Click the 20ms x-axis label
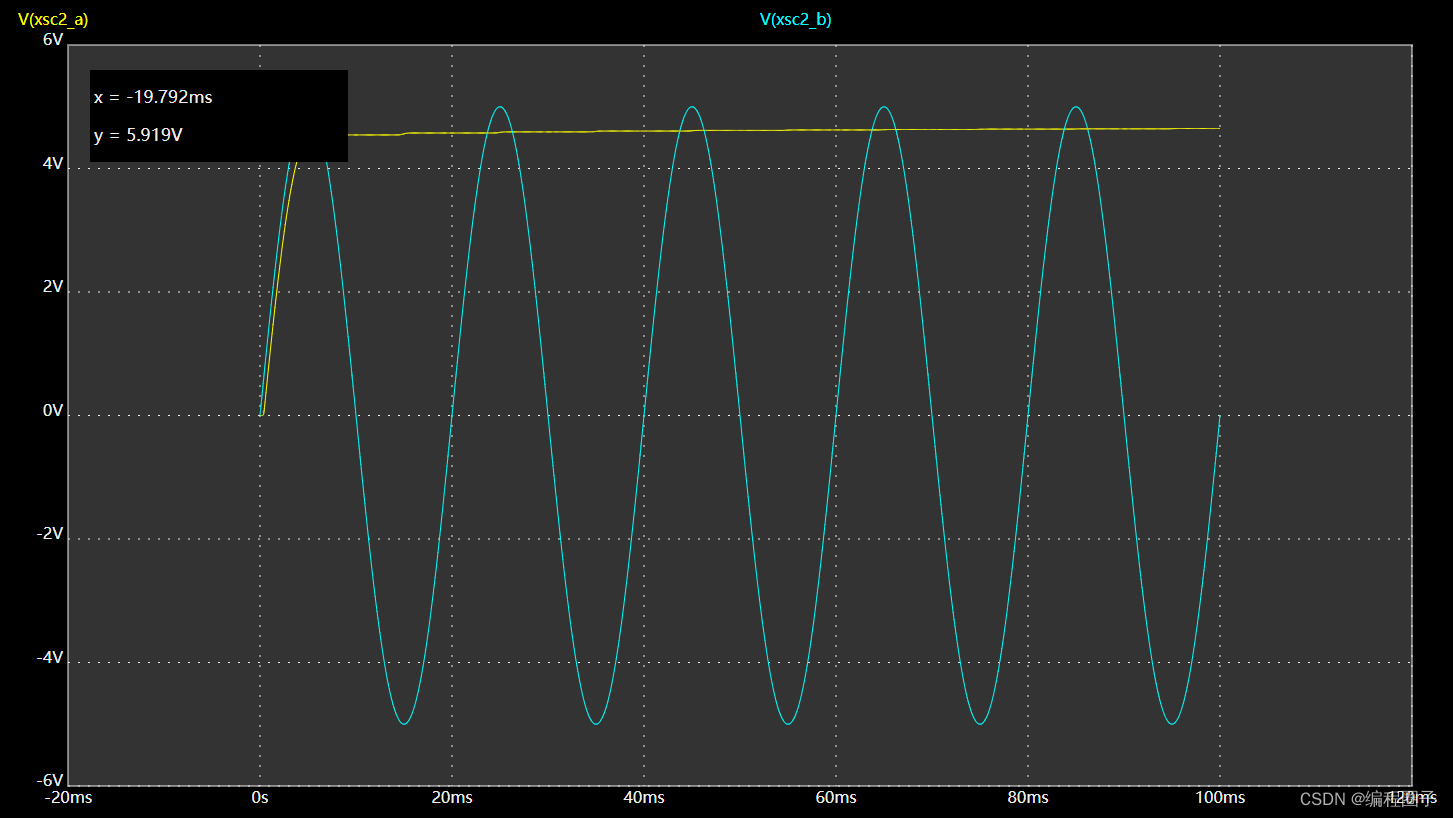The width and height of the screenshot is (1453, 818). click(x=452, y=797)
